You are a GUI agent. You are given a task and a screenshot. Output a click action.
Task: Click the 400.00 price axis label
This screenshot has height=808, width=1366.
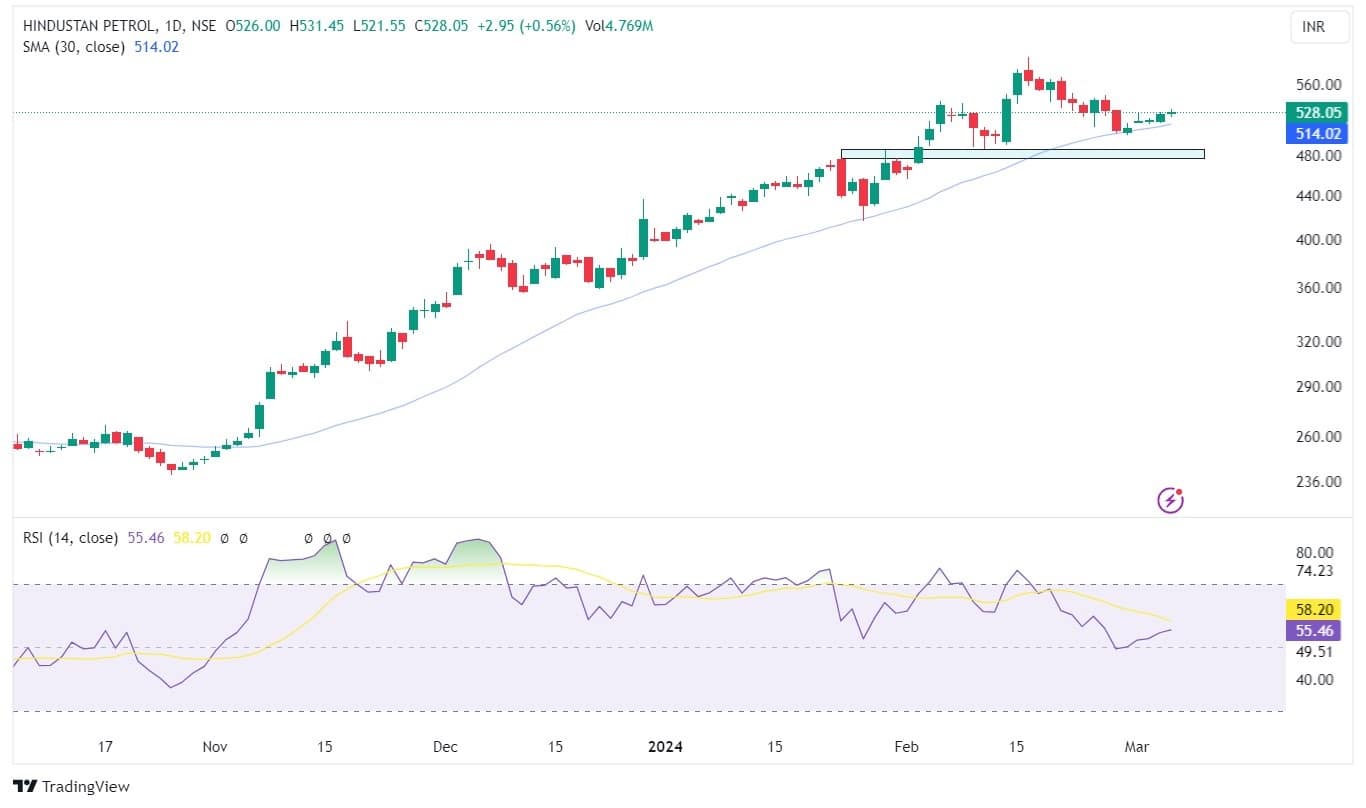[1318, 240]
